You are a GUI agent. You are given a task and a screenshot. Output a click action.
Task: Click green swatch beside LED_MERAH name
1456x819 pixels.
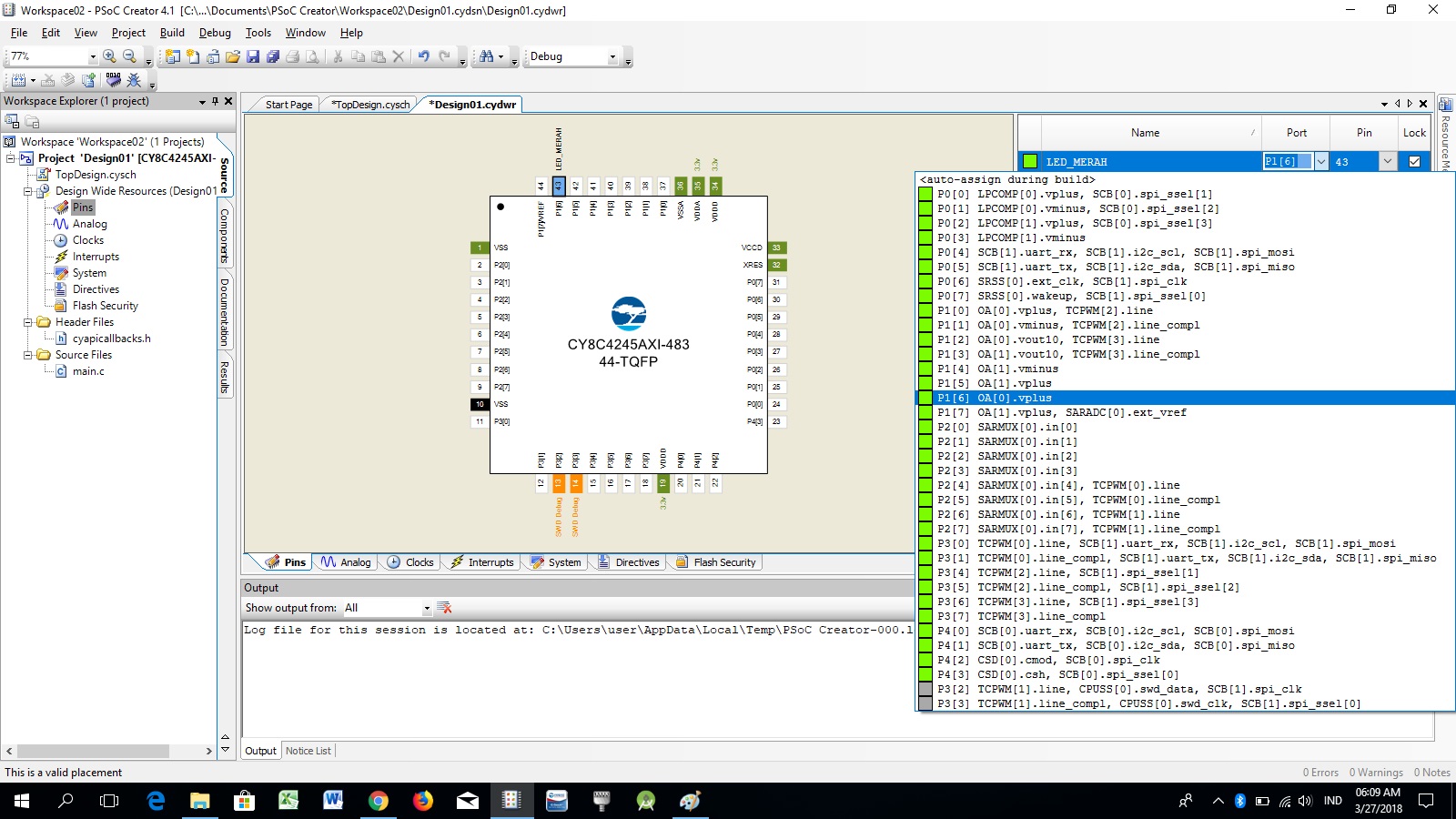pos(1030,162)
